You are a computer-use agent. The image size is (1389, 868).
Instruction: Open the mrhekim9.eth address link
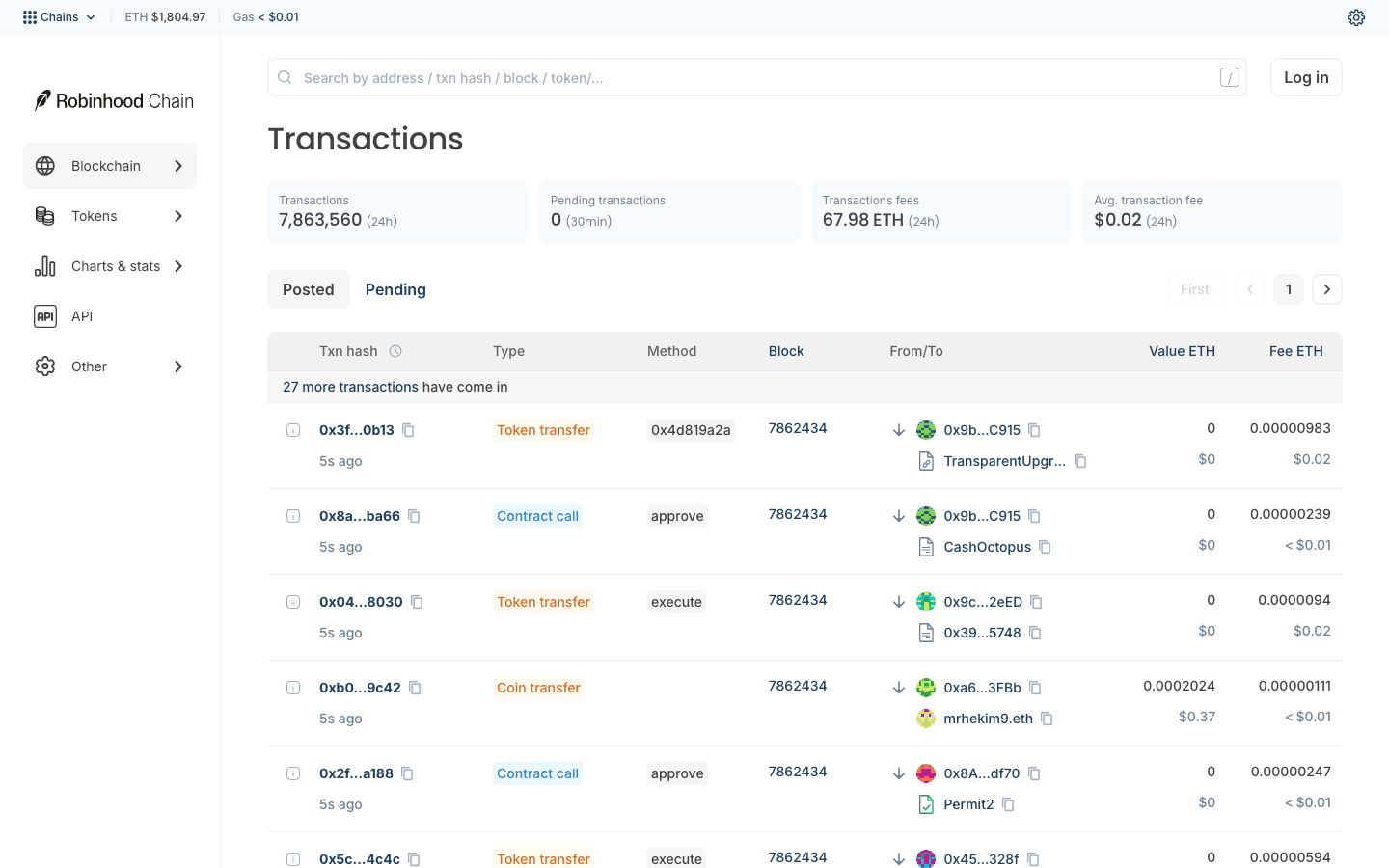coord(988,719)
